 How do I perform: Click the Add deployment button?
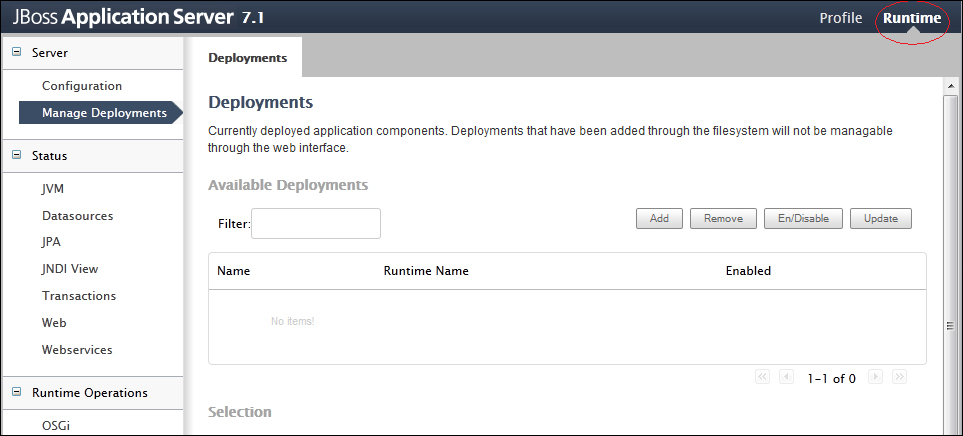659,219
